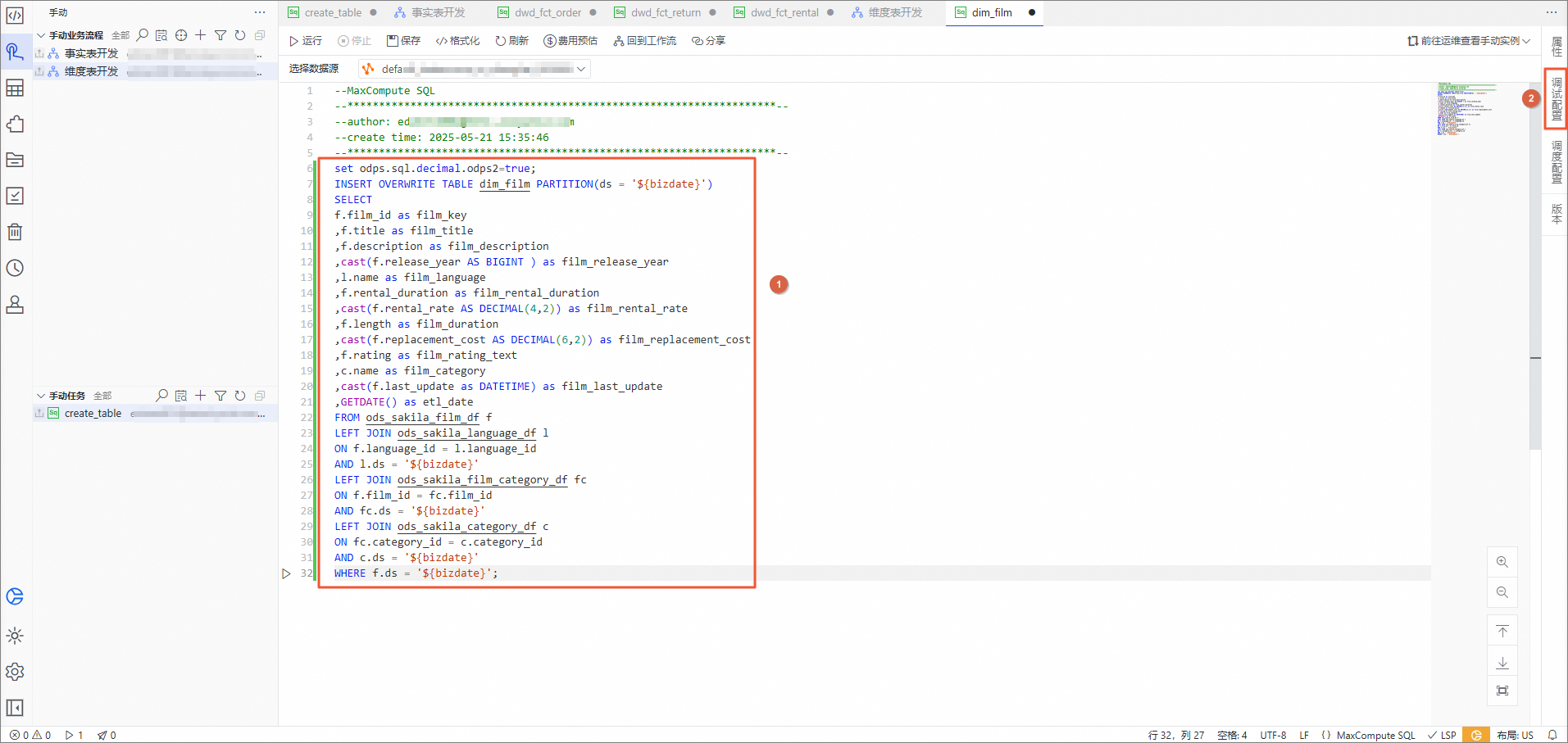Open the 前往运维查看手动实例 dropdown
Viewport: 1568px width, 743px height.
1469,41
